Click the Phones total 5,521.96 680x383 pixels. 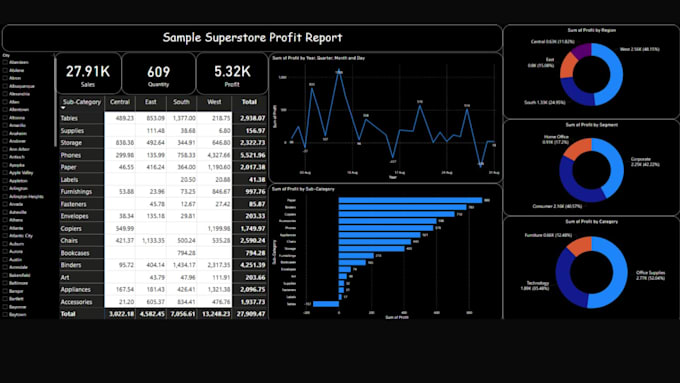click(x=252, y=155)
